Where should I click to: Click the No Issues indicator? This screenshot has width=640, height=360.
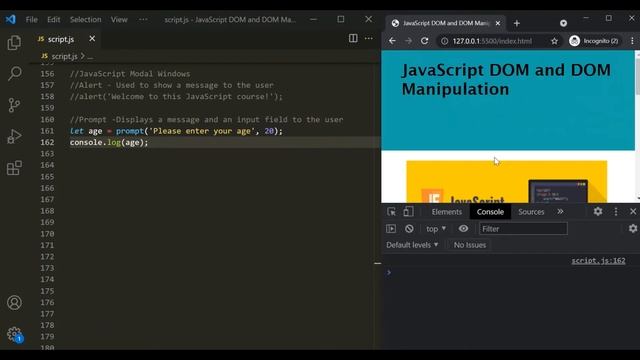click(470, 245)
